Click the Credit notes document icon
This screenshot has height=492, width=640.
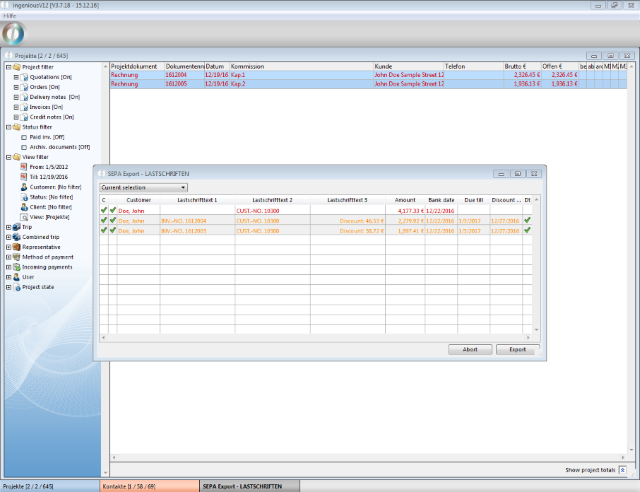(24, 117)
